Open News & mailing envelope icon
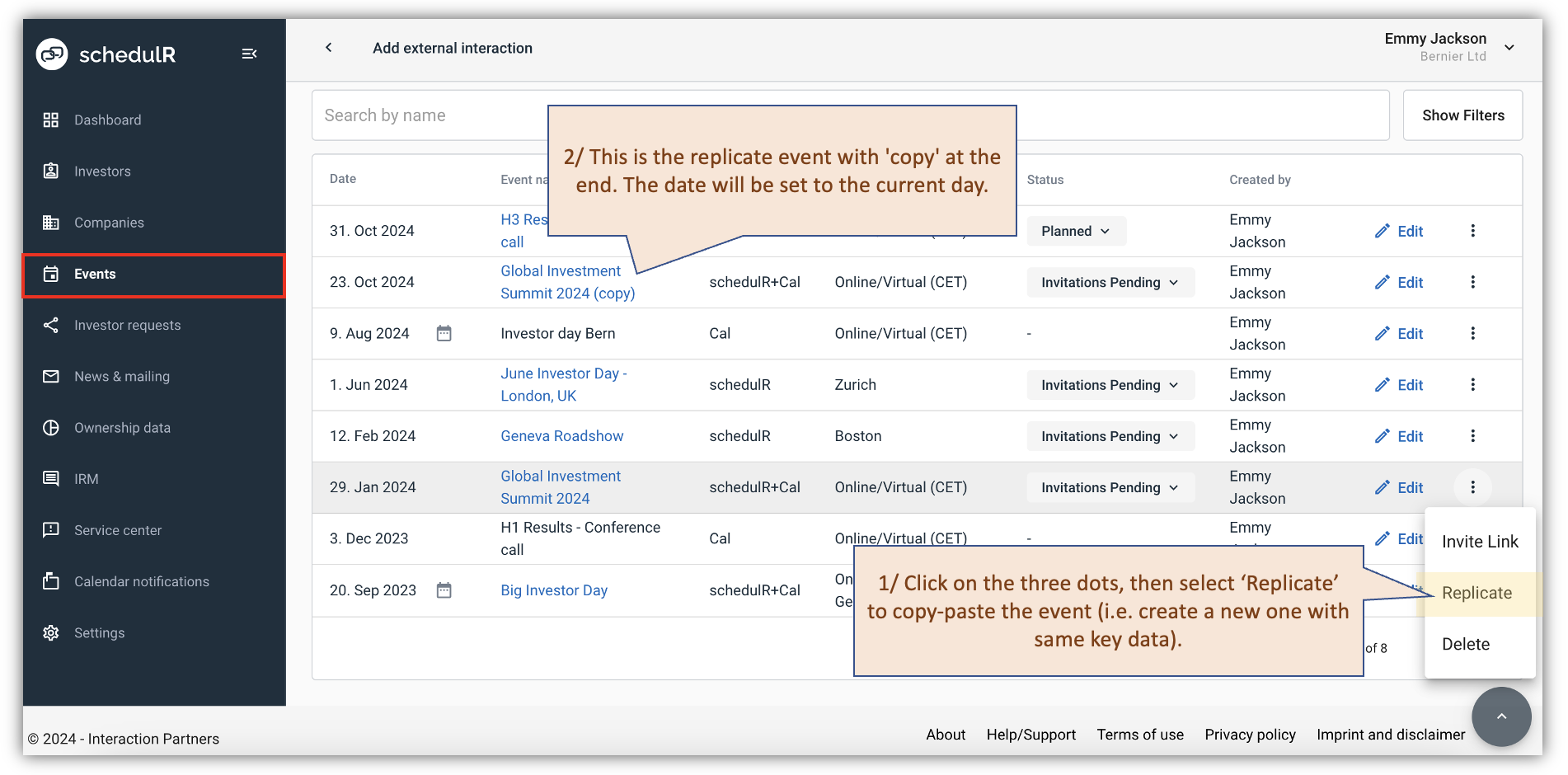1568x775 pixels. 51,376
